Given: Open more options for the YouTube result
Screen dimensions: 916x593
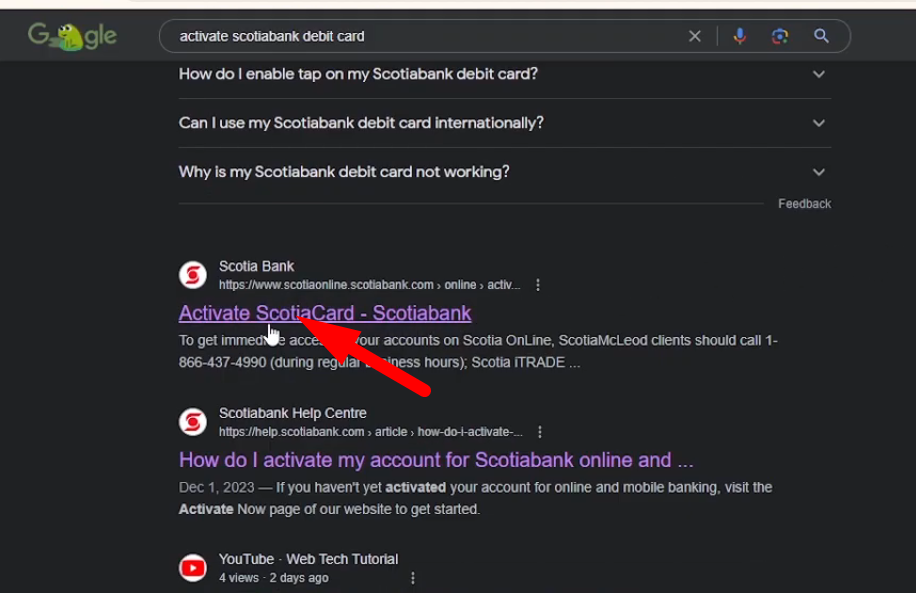Looking at the screenshot, I should [x=412, y=578].
